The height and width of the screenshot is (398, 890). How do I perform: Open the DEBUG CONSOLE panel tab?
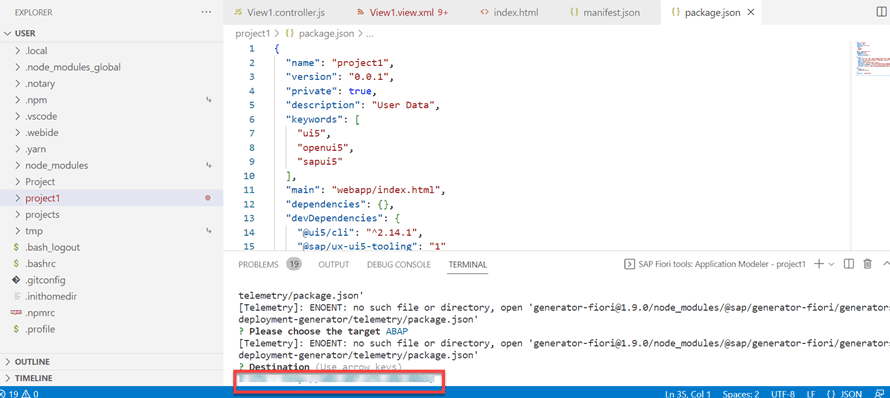pyautogui.click(x=398, y=264)
